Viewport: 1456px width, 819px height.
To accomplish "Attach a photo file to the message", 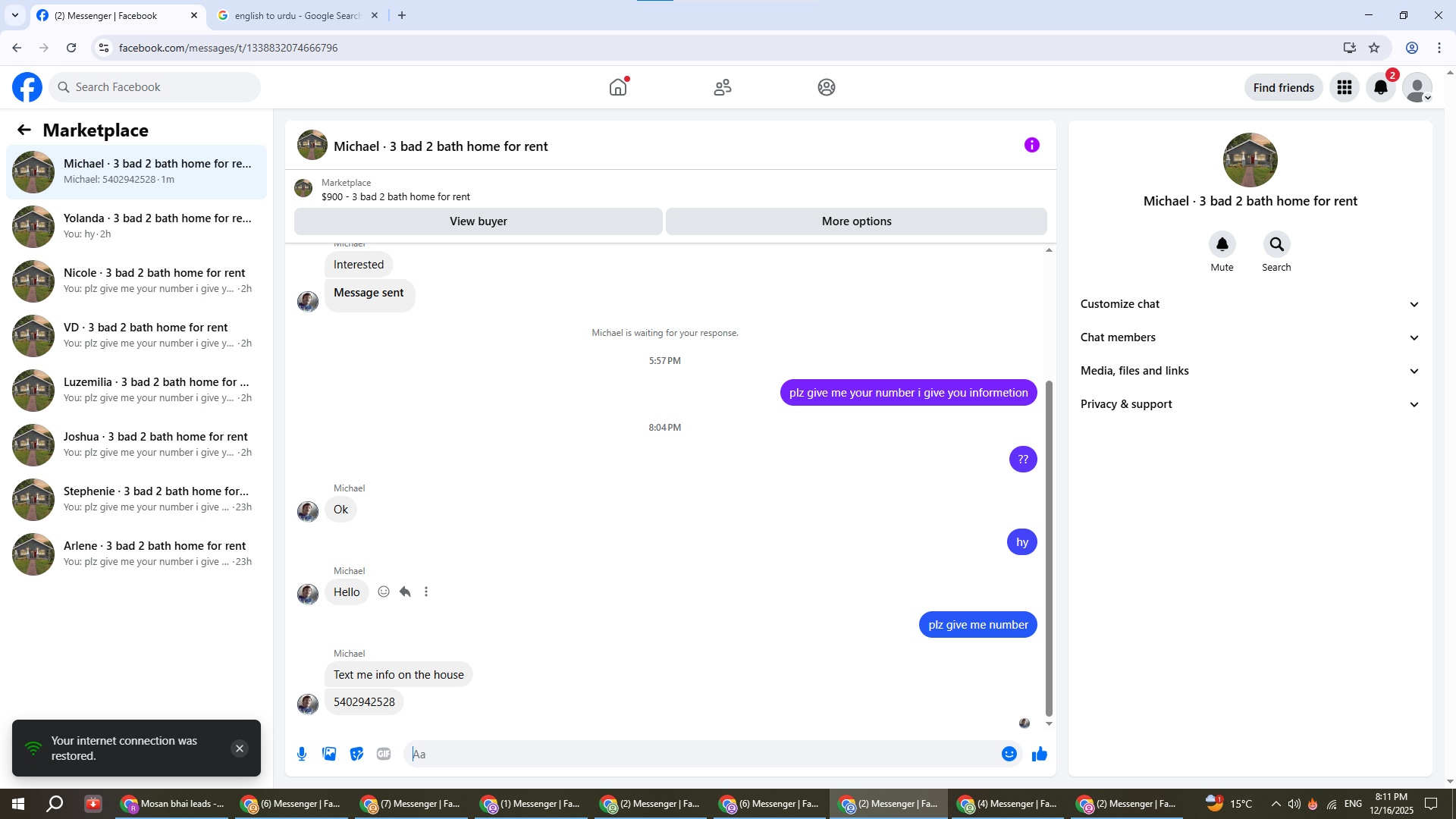I will (x=329, y=754).
